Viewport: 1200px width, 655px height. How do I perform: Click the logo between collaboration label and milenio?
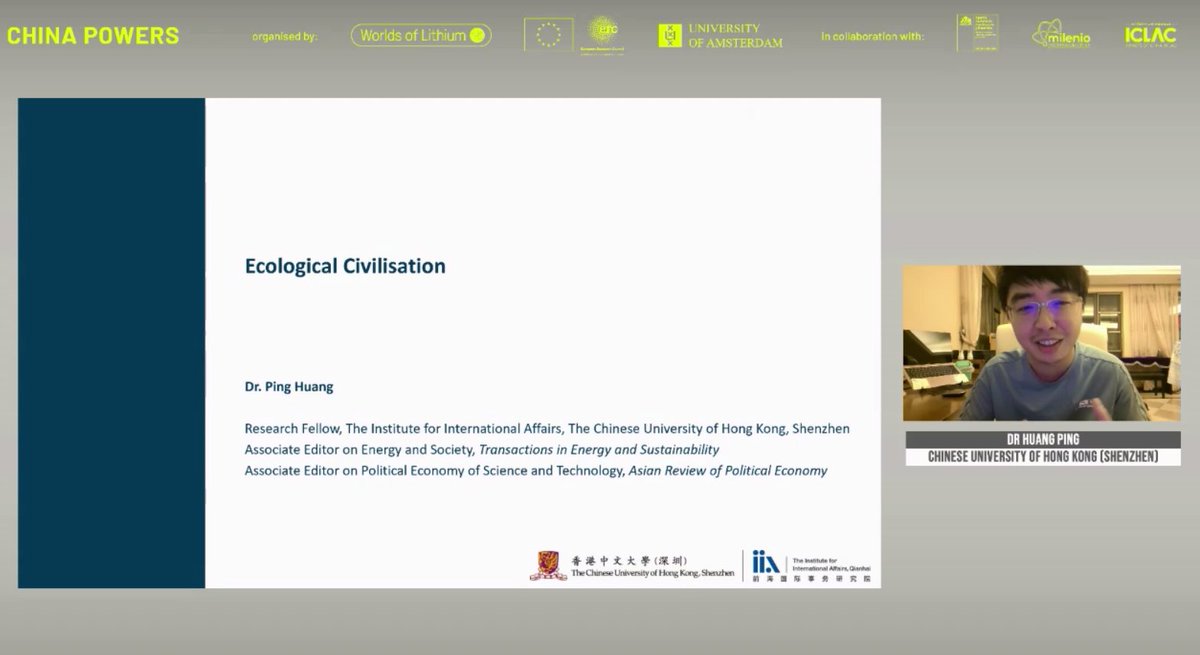coord(977,33)
